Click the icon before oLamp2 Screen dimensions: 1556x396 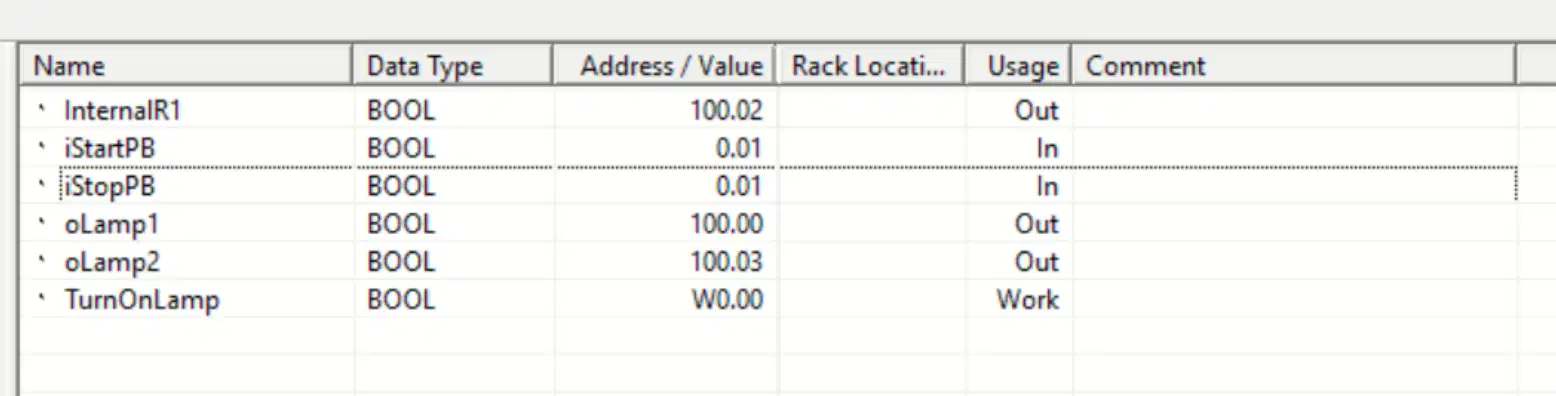click(x=43, y=261)
